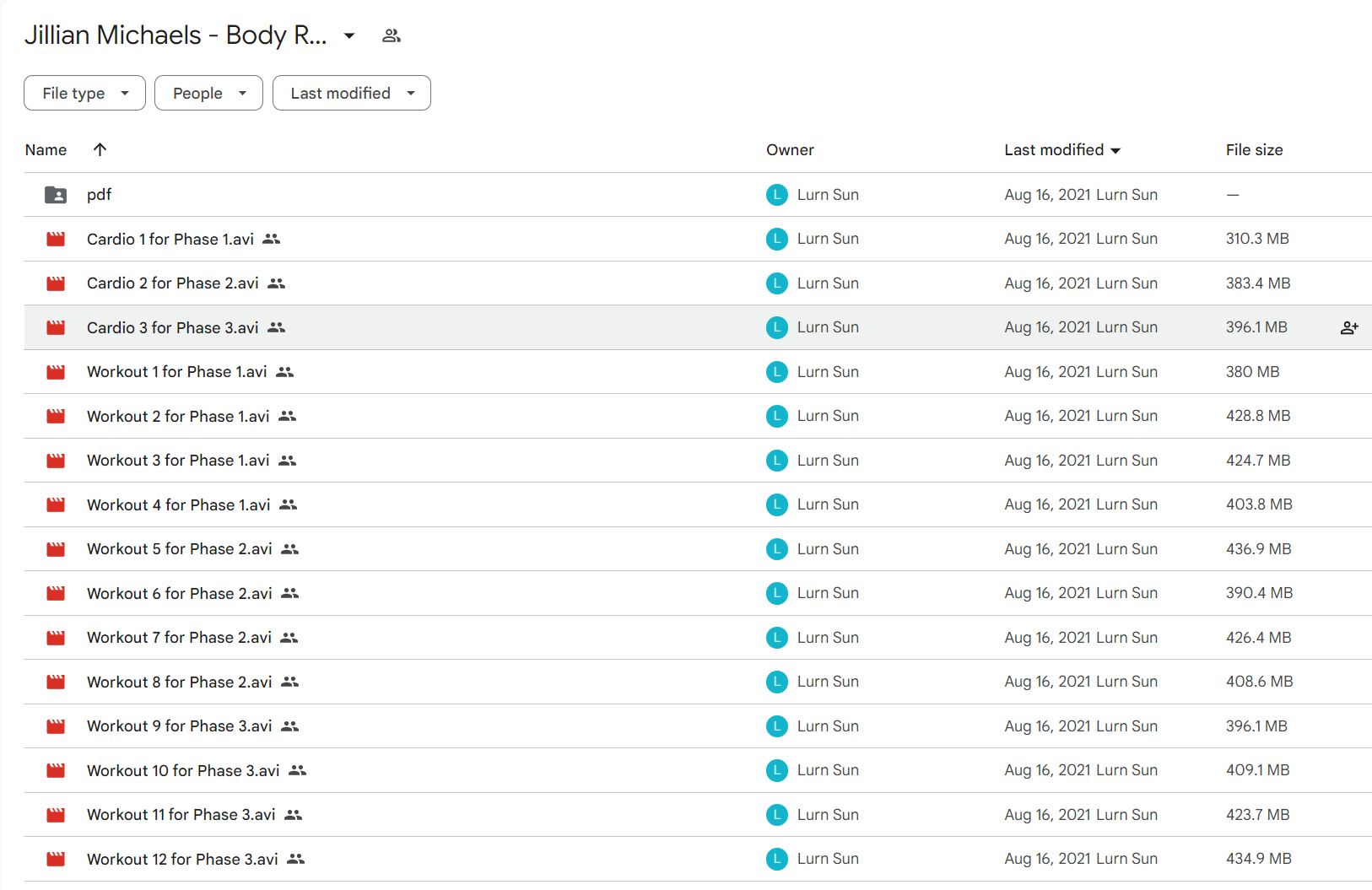Select file name Cardio 1 for Phase 1.avi
Viewport: 1372px width, 890px height.
(170, 239)
